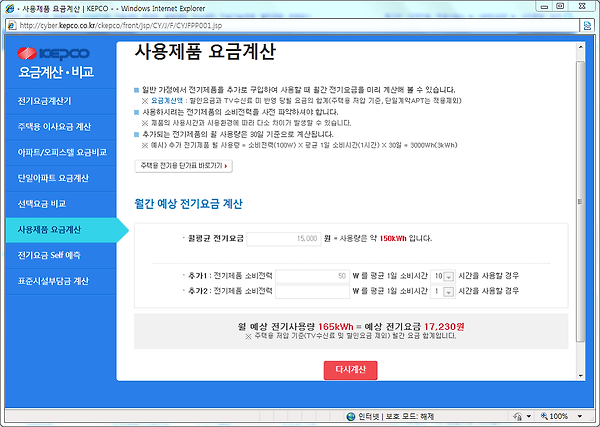Click Internet Explorer icon in title bar
This screenshot has height=427, width=600.
[x=10, y=8]
